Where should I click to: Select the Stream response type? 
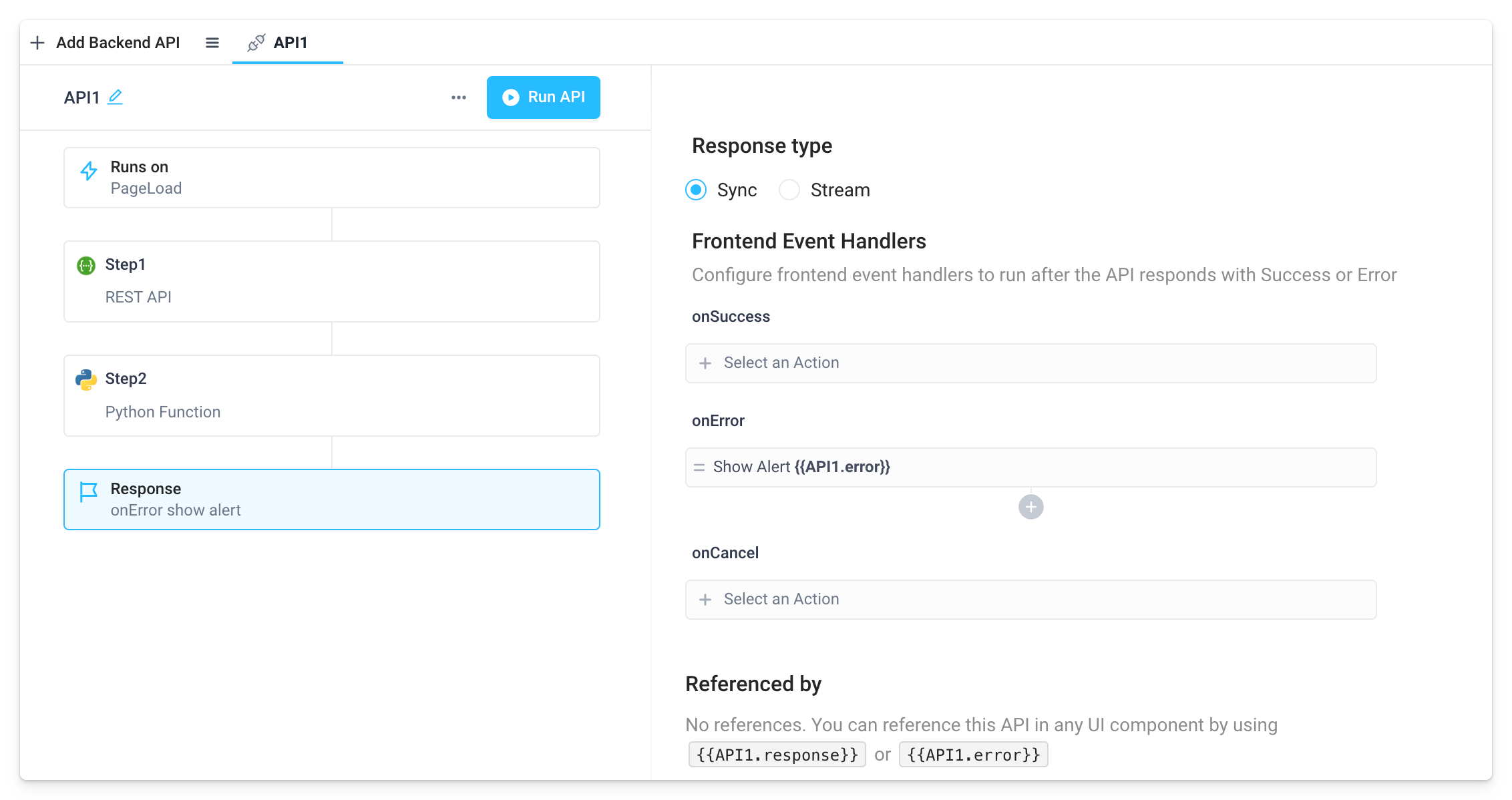point(789,190)
